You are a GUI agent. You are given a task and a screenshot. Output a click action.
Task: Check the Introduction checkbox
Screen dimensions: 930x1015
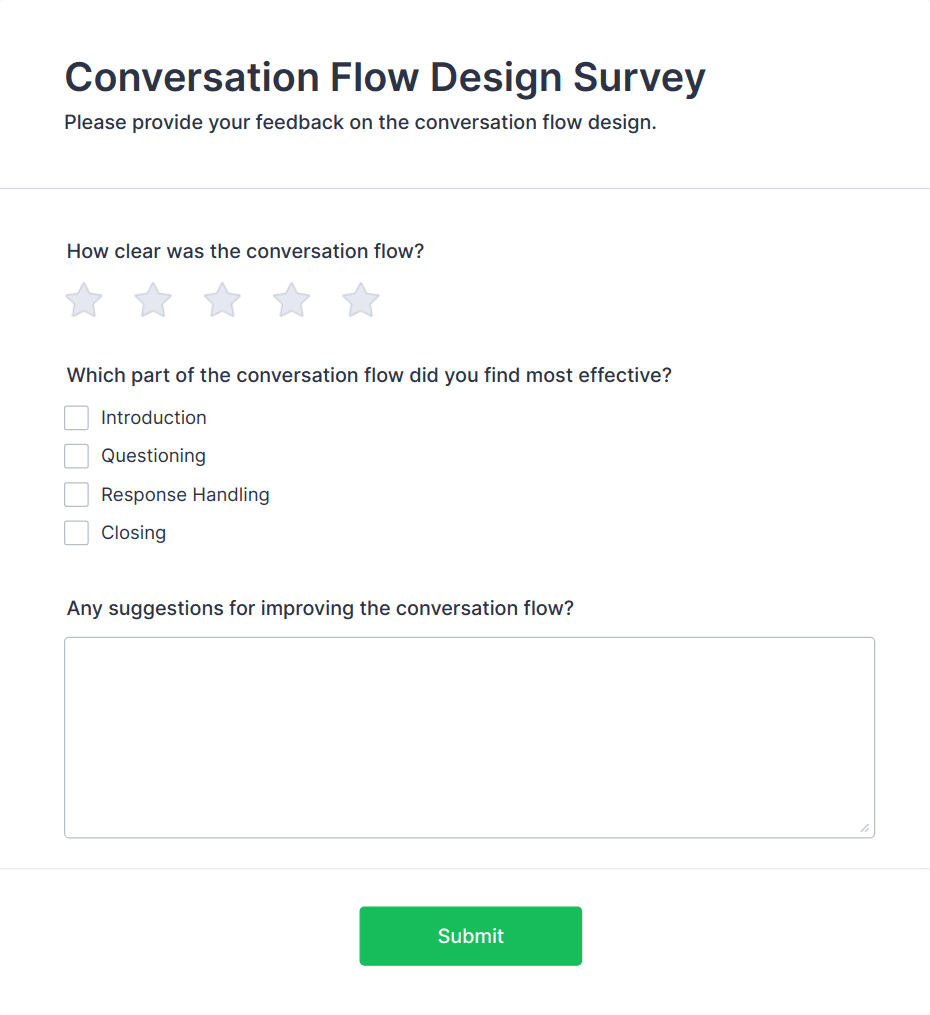click(x=77, y=418)
